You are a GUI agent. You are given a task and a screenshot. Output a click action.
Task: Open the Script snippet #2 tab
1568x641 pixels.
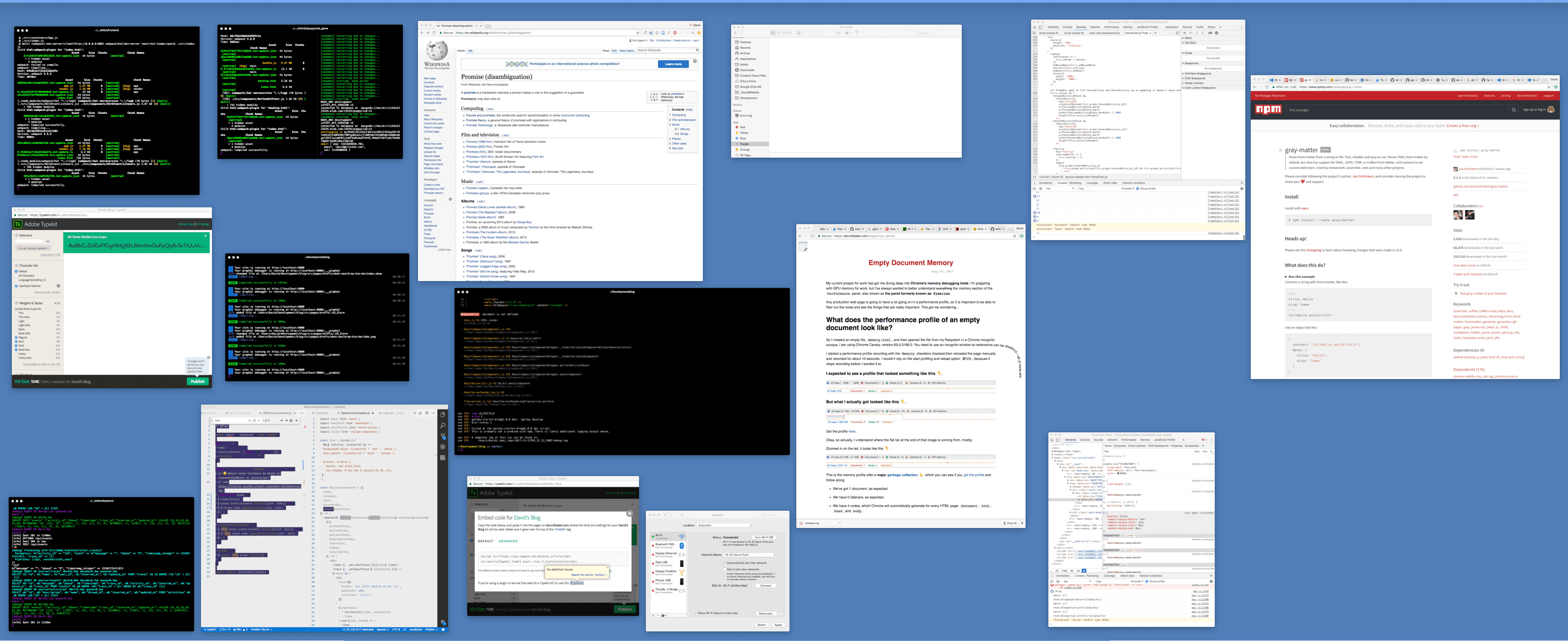click(1075, 33)
